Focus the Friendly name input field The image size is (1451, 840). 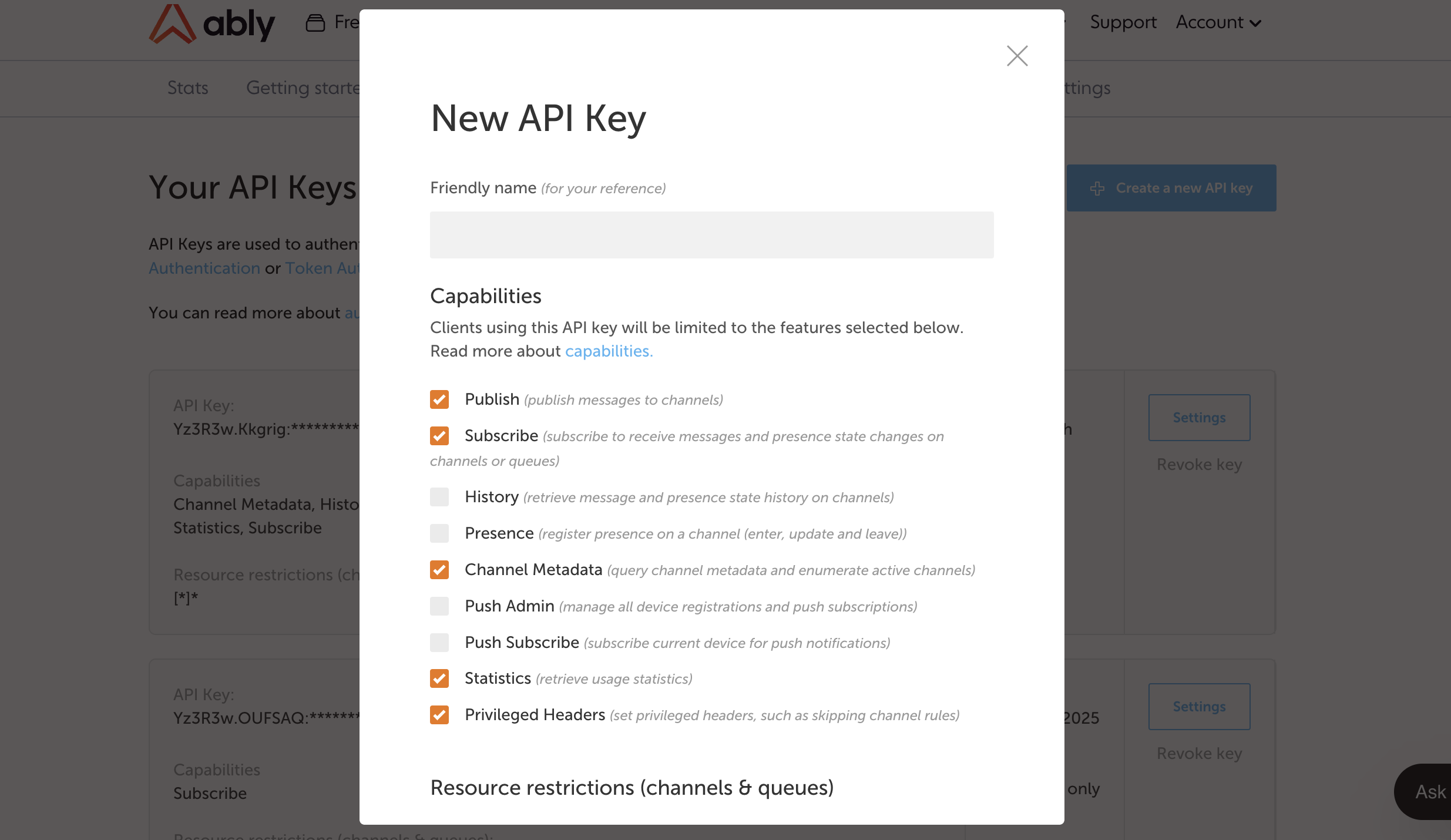click(711, 235)
